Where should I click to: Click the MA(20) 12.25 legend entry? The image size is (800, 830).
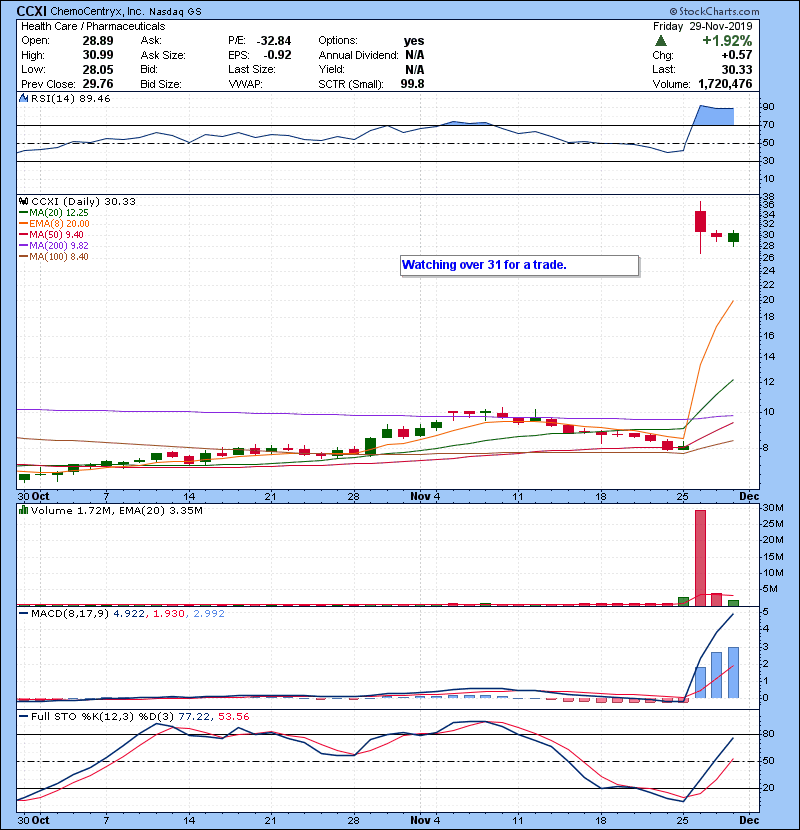pyautogui.click(x=53, y=212)
